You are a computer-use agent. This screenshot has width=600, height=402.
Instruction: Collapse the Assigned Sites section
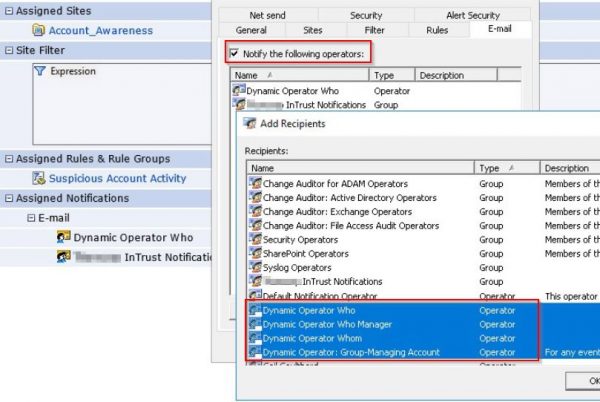coord(9,11)
